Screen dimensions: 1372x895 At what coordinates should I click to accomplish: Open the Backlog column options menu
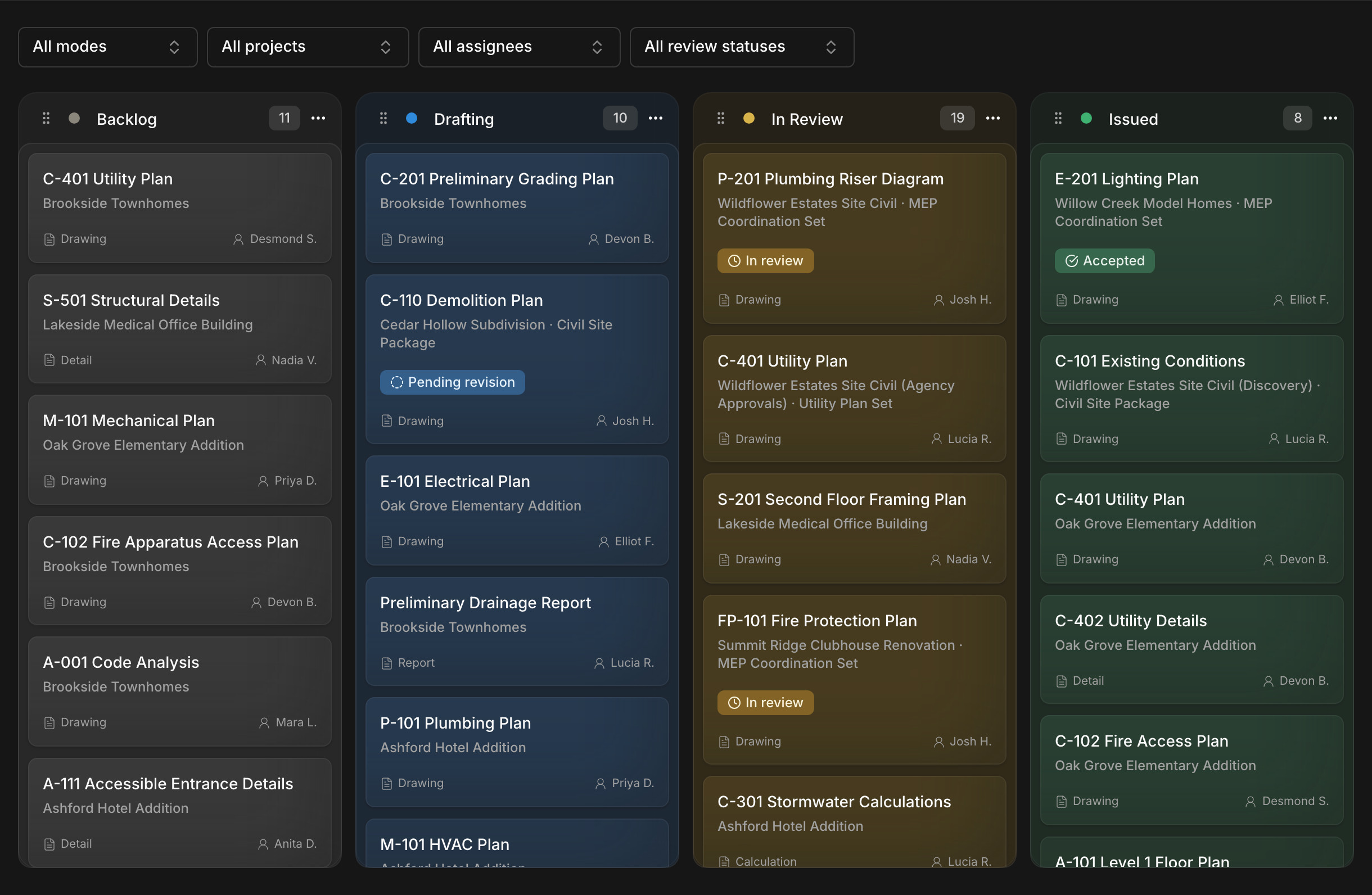point(318,118)
